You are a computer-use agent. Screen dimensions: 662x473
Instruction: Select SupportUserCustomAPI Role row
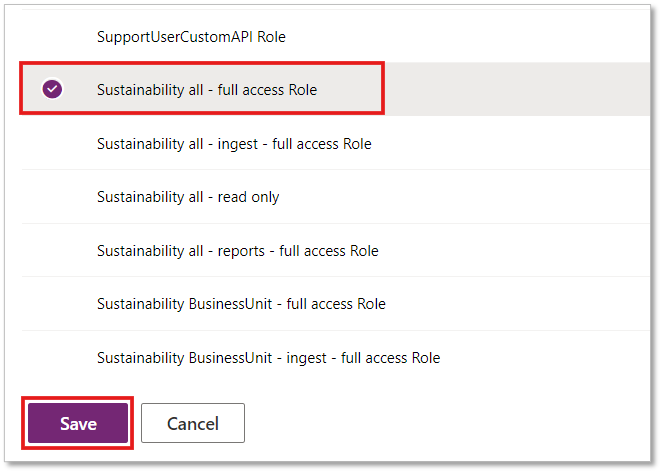tap(336, 36)
